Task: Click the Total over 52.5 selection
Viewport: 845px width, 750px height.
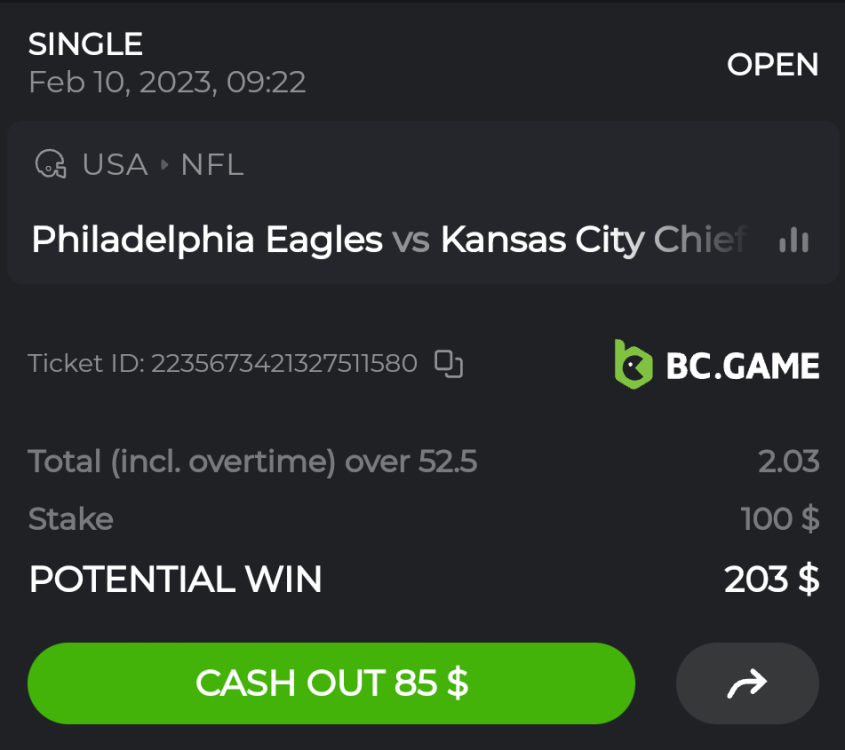Action: (x=253, y=461)
